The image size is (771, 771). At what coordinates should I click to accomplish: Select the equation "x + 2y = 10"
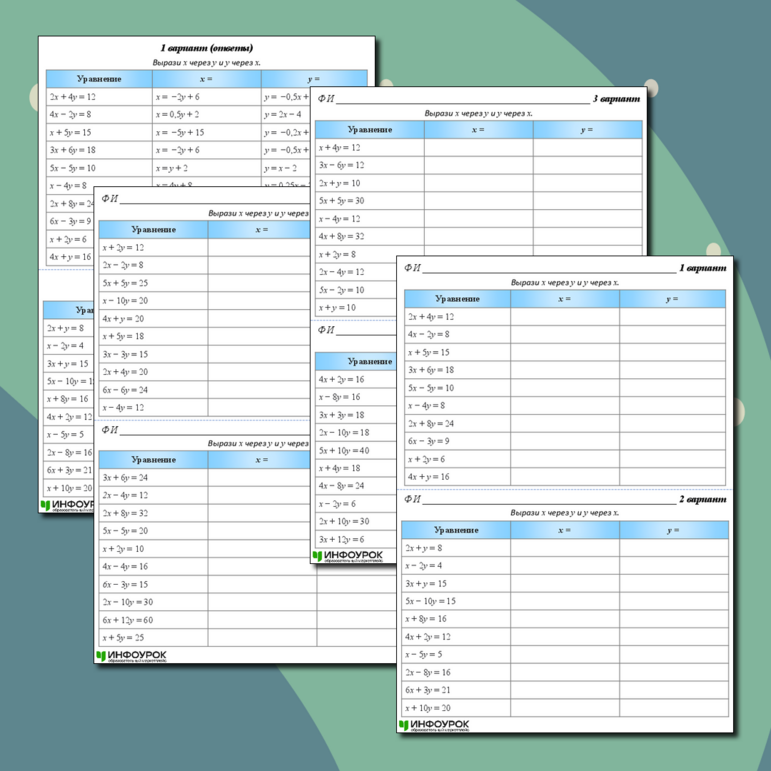pyautogui.click(x=123, y=549)
